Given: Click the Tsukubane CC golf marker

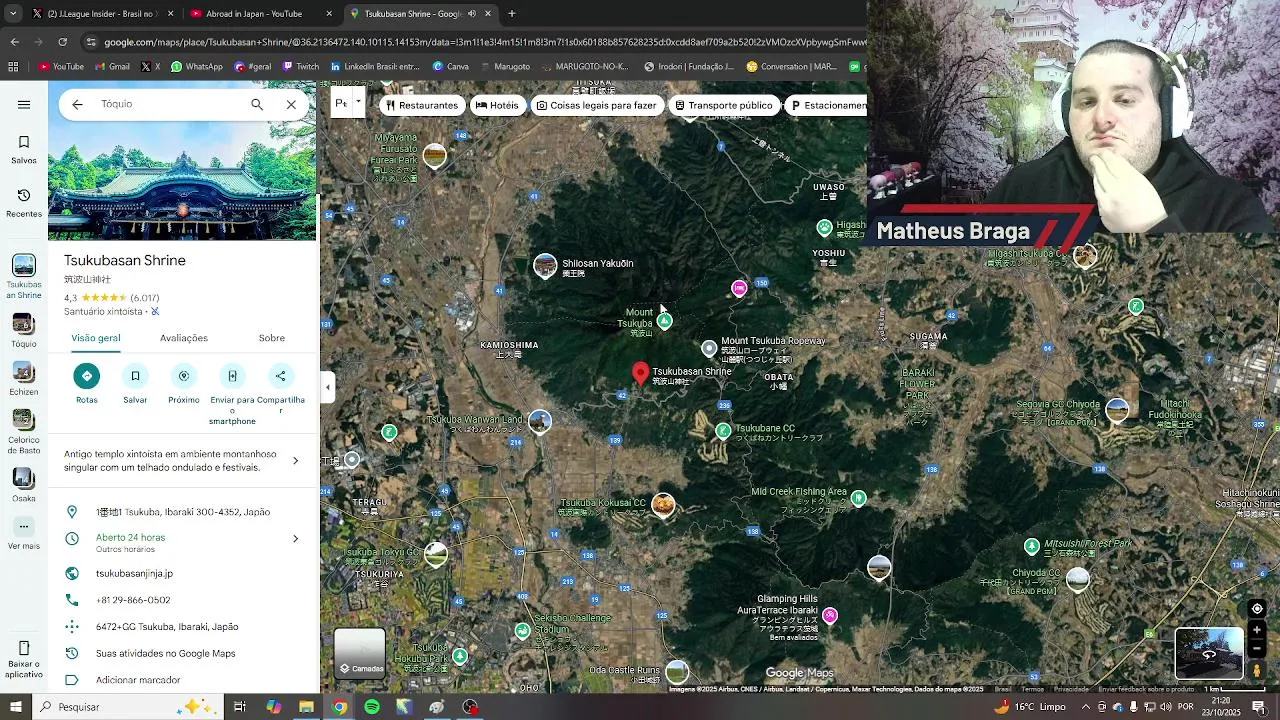Looking at the screenshot, I should [x=723, y=431].
